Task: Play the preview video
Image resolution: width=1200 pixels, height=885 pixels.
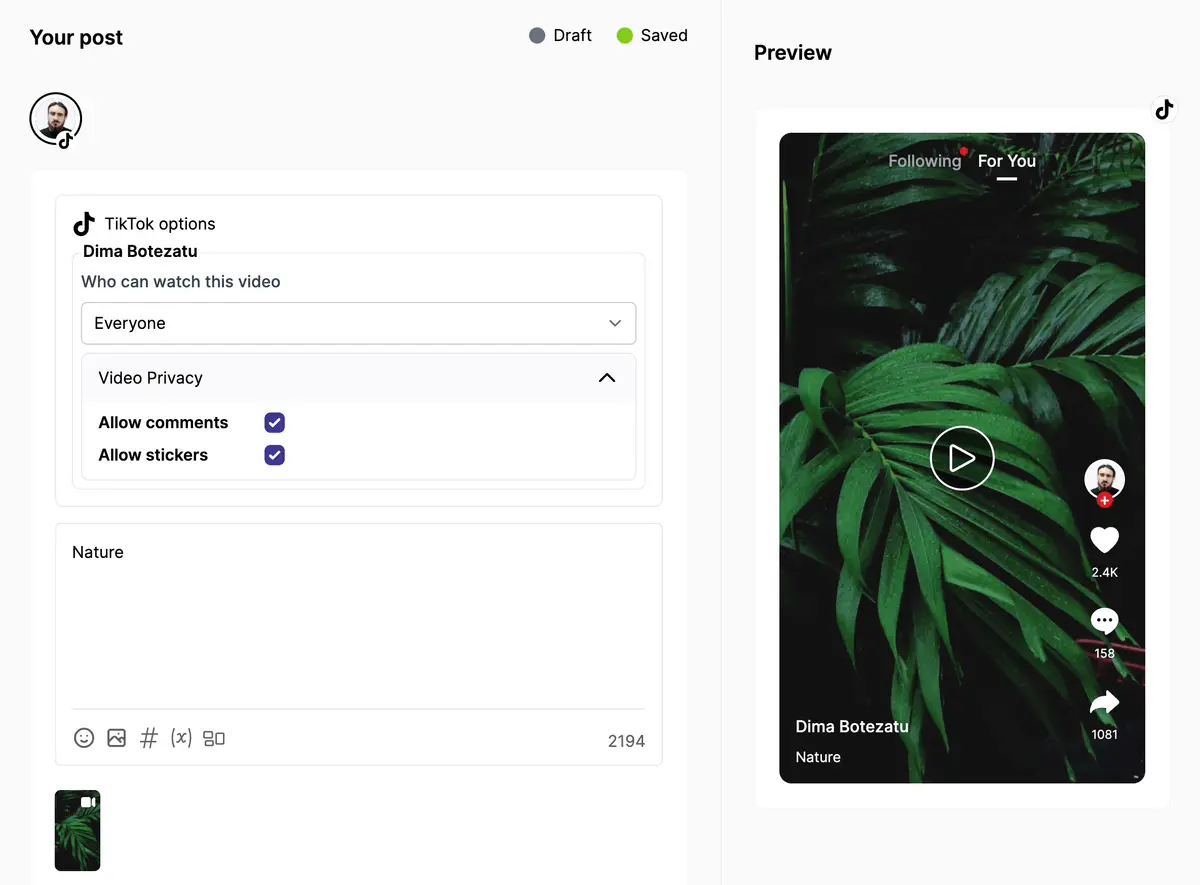Action: [961, 458]
